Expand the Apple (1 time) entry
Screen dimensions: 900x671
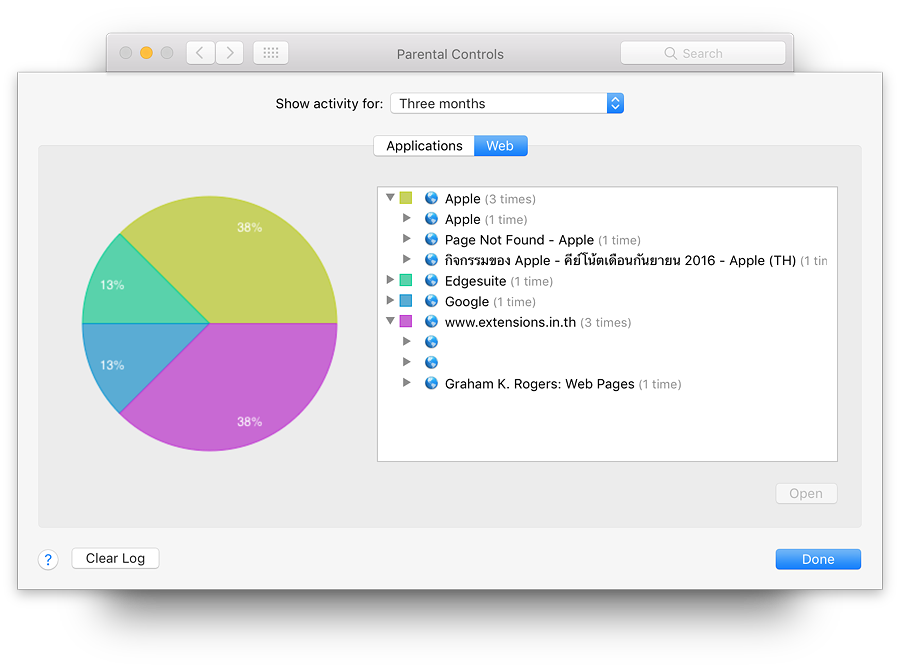click(406, 218)
